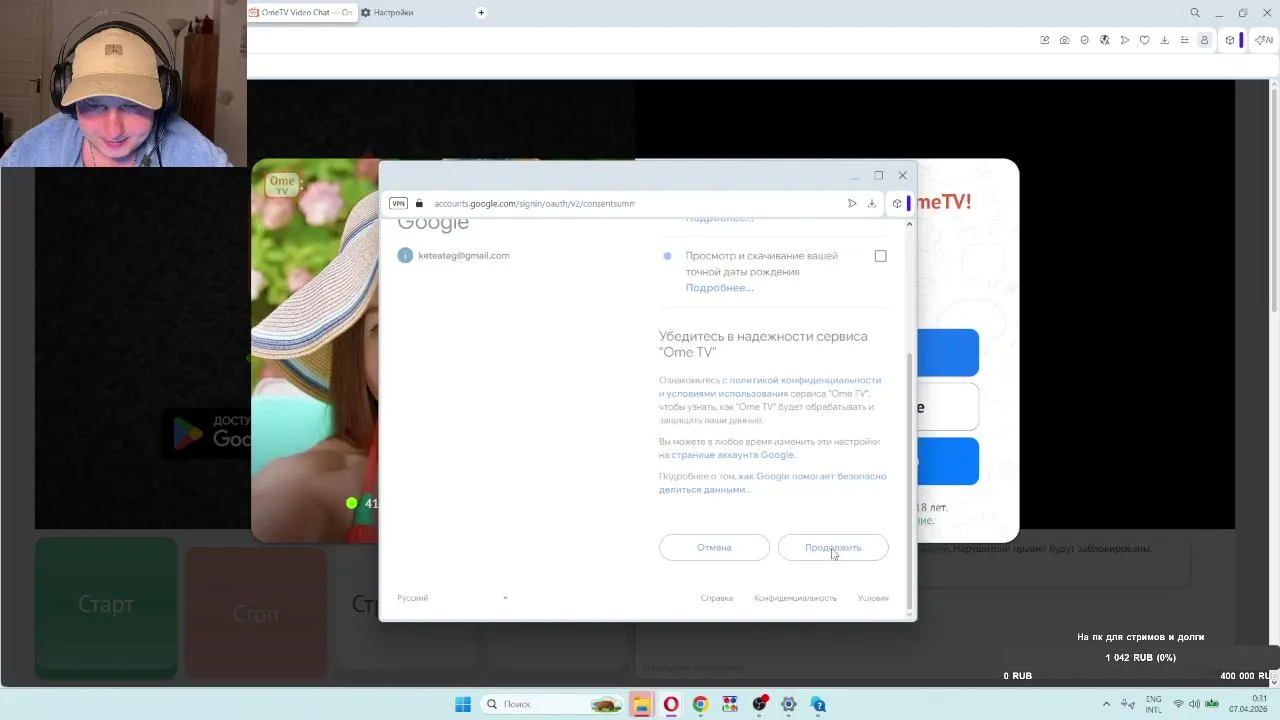
Task: Click the taskbar Поиск search box
Action: coord(553,704)
